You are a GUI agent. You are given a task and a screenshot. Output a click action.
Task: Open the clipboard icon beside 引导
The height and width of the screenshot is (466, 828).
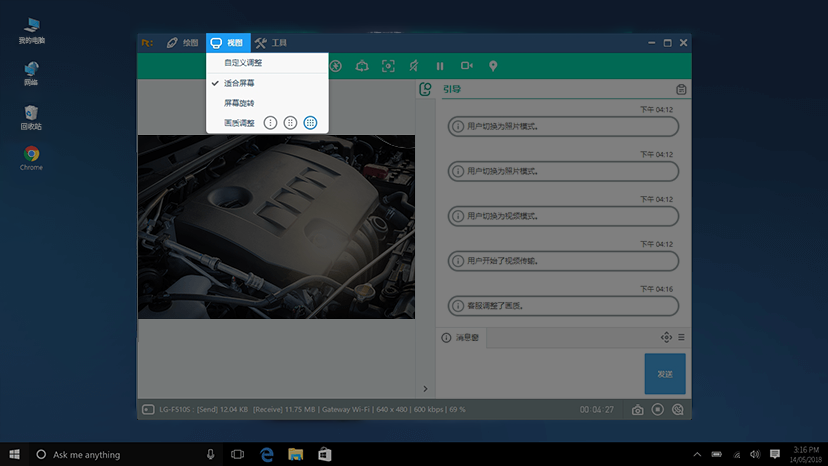pos(681,89)
